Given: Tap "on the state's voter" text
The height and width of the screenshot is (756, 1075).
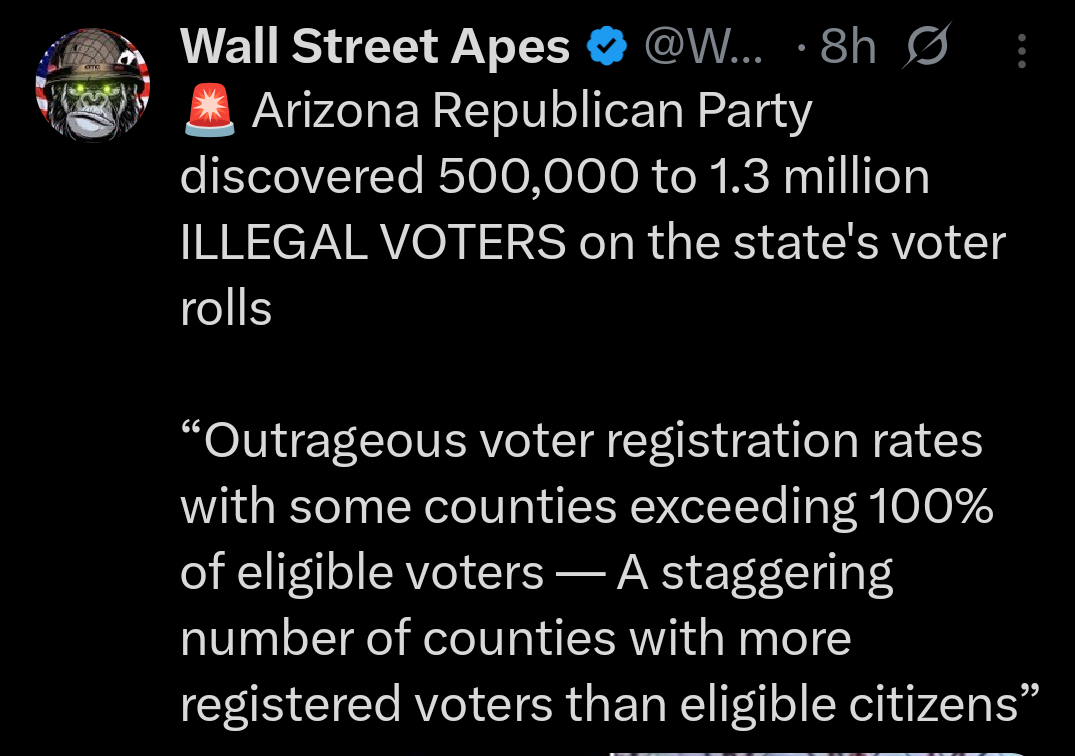Looking at the screenshot, I should coord(792,243).
